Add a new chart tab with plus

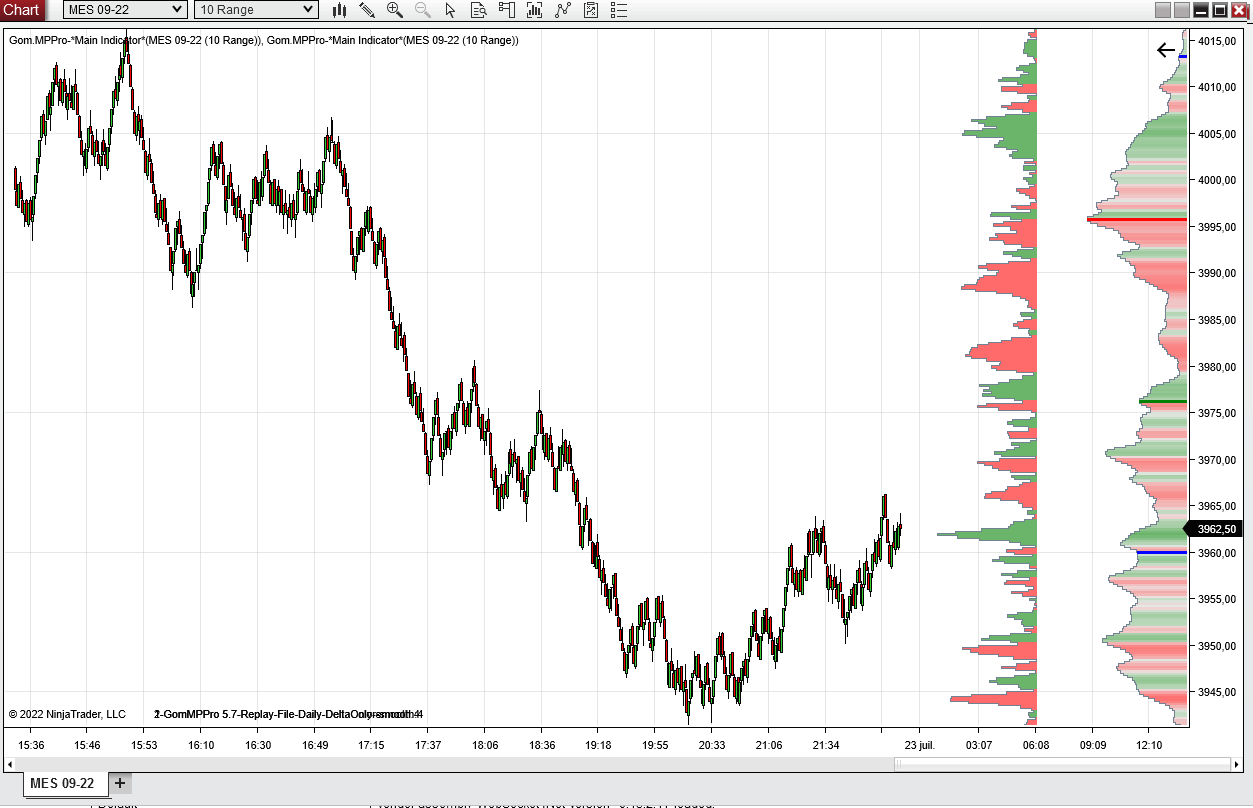tap(119, 783)
